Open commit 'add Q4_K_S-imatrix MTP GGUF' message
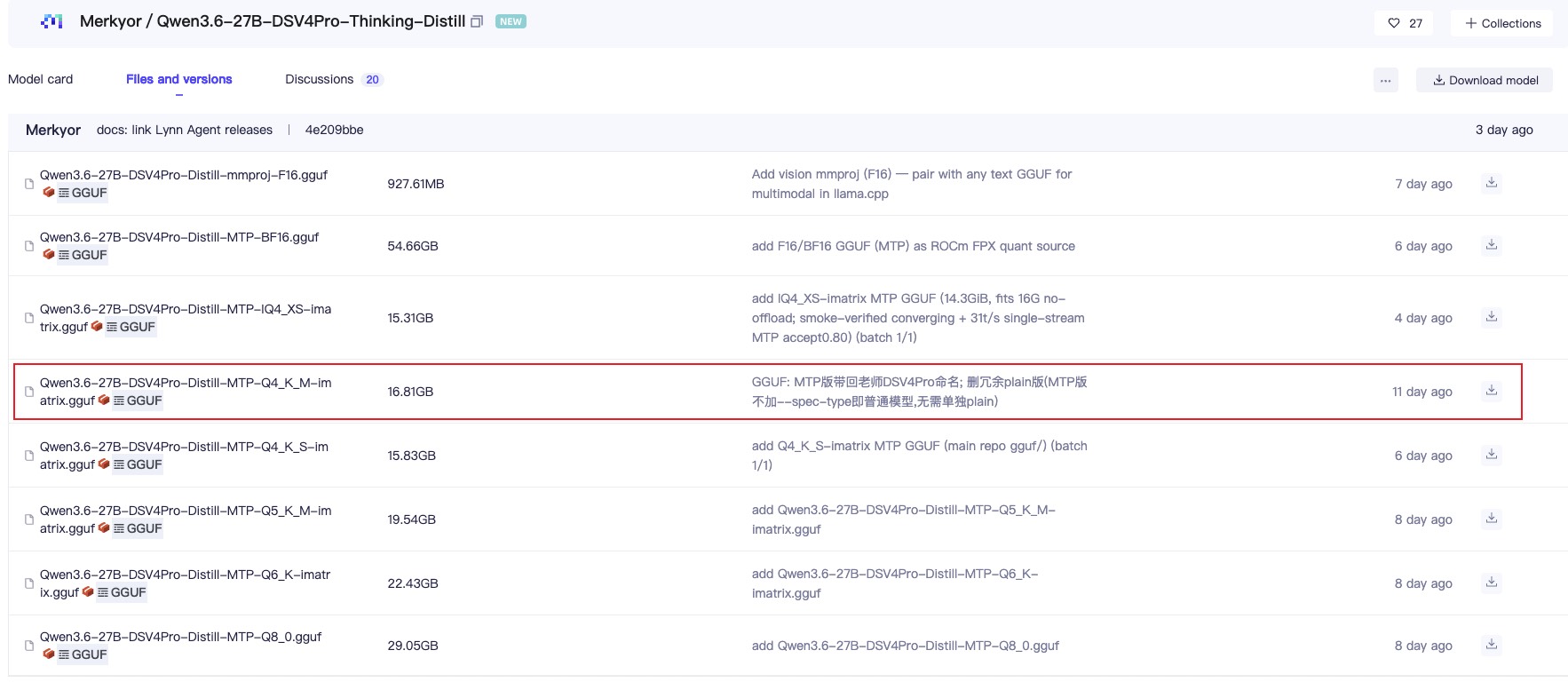Screen dimensions: 1568x682 pyautogui.click(x=920, y=456)
